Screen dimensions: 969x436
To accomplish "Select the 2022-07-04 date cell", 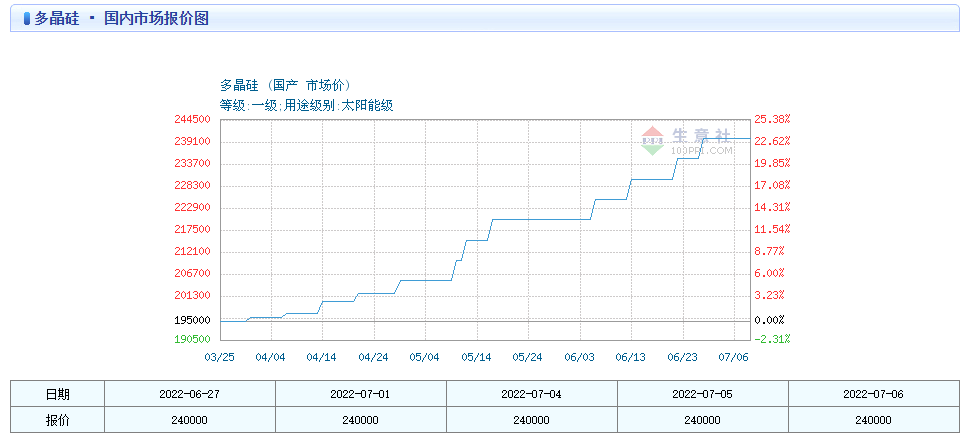I will coord(531,394).
